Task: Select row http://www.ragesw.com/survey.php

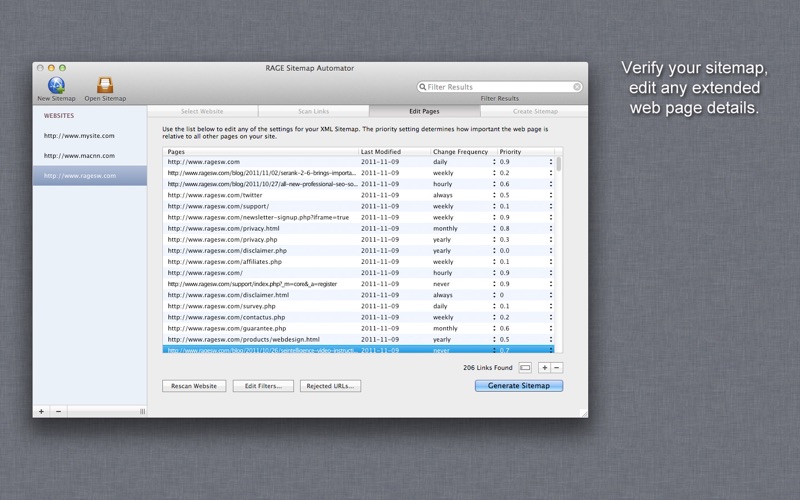Action: (x=359, y=306)
